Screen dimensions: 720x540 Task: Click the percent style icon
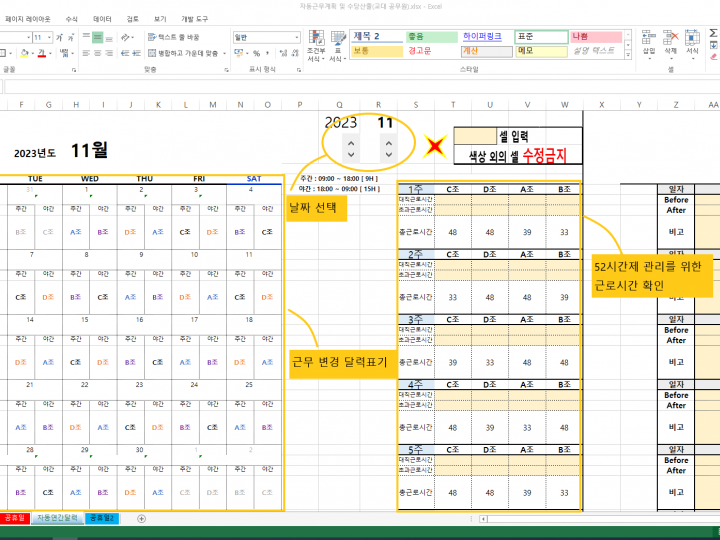pyautogui.click(x=256, y=53)
